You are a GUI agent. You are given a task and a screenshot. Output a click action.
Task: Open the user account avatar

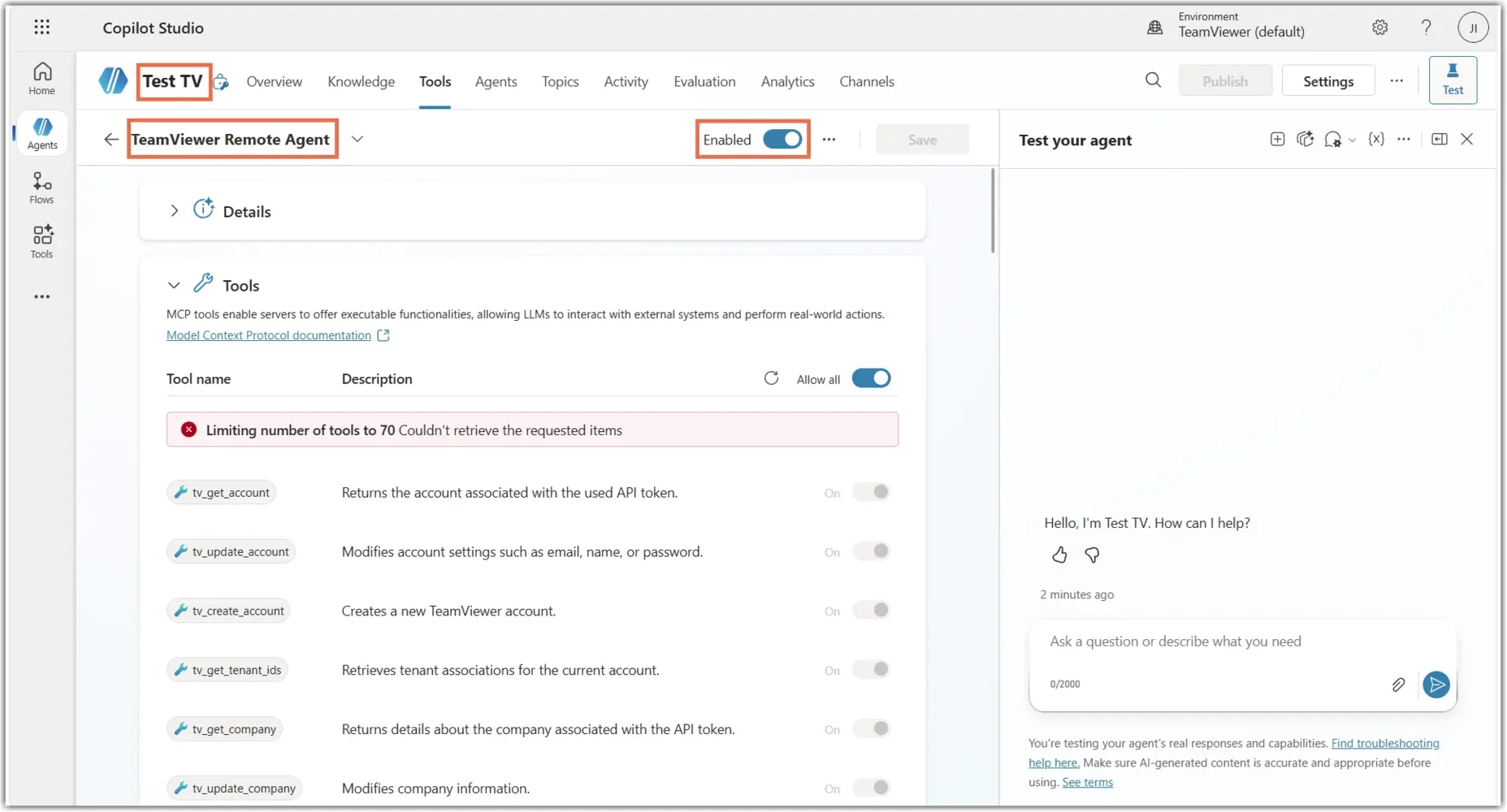tap(1473, 28)
